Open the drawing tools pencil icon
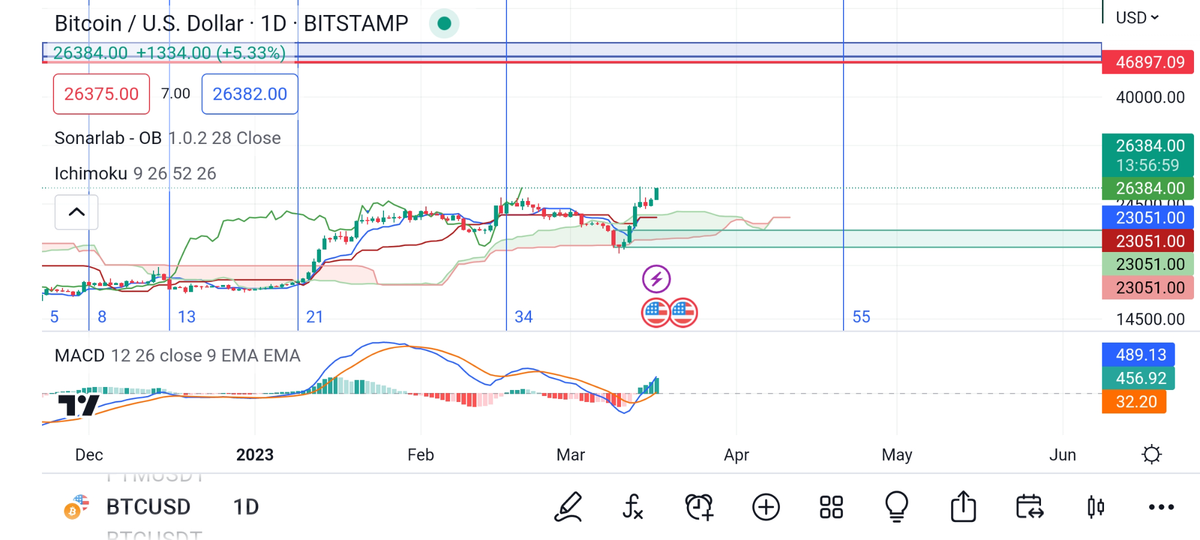Image resolution: width=1200 pixels, height=540 pixels. click(569, 507)
